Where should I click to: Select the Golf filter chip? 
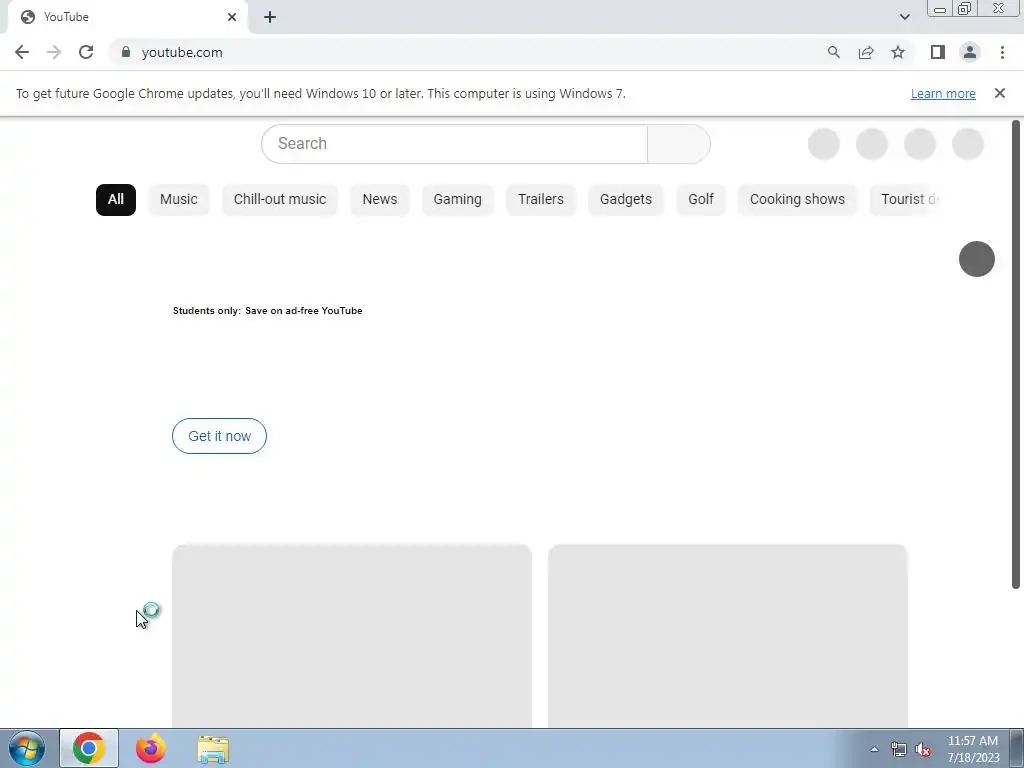[701, 199]
